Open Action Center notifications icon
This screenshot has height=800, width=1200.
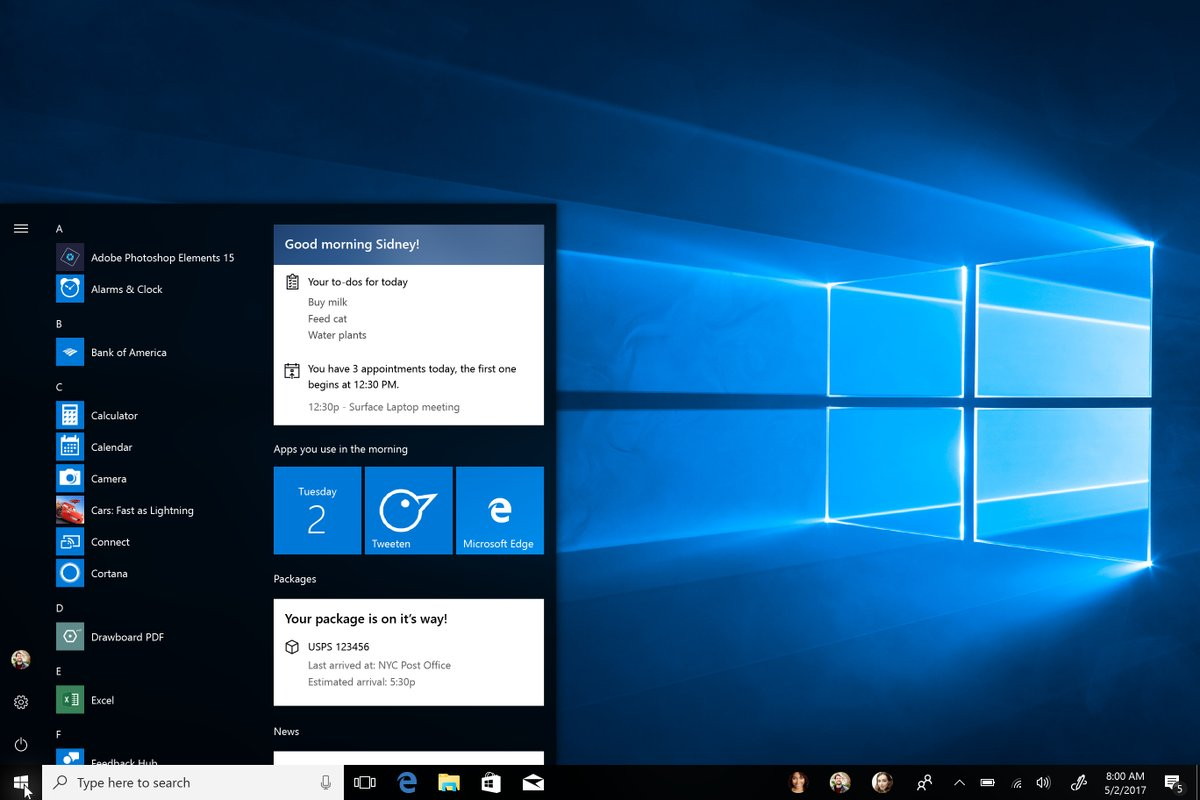1174,783
